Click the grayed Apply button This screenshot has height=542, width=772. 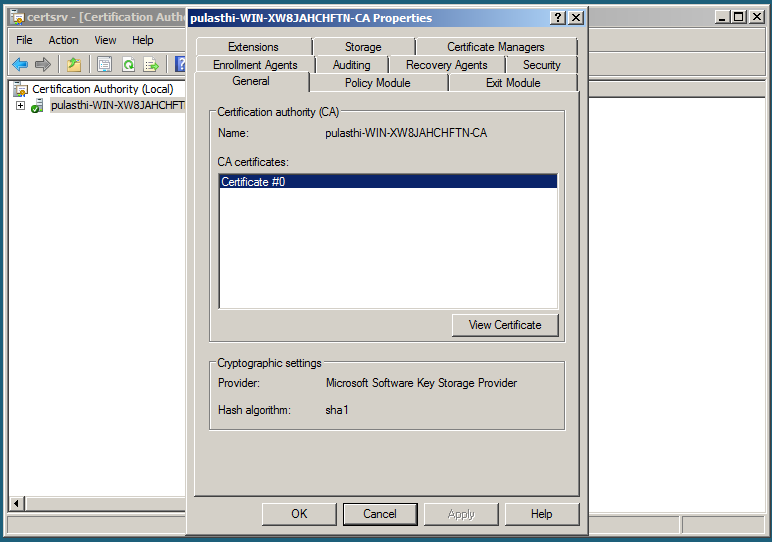pyautogui.click(x=461, y=514)
